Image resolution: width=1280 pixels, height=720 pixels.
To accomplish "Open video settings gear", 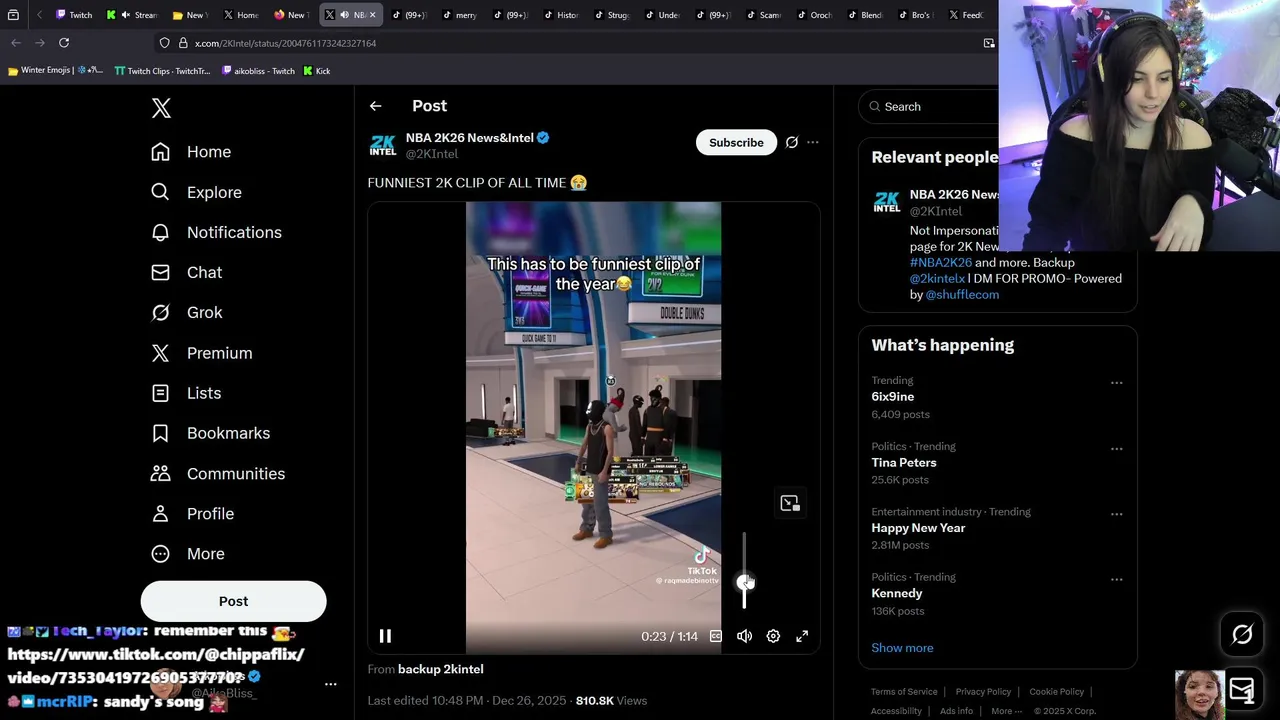I will click(773, 636).
